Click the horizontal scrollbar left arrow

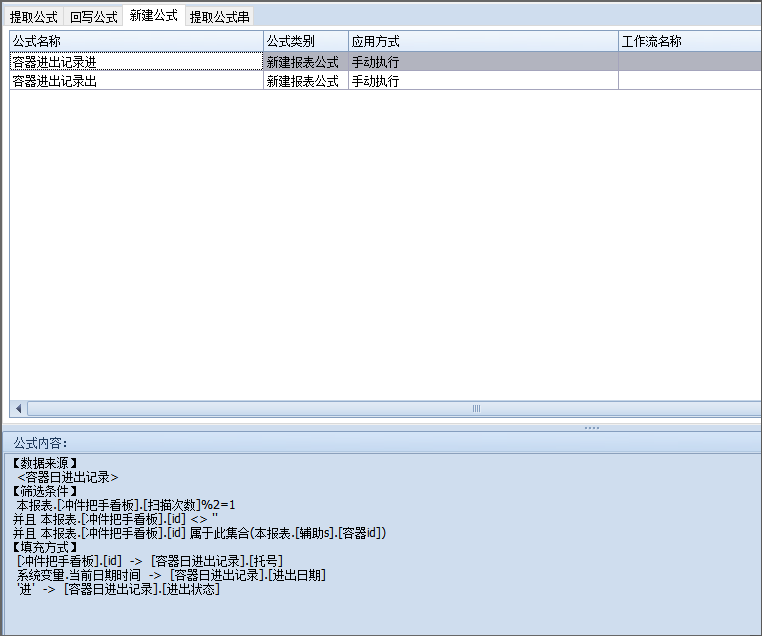[18, 409]
